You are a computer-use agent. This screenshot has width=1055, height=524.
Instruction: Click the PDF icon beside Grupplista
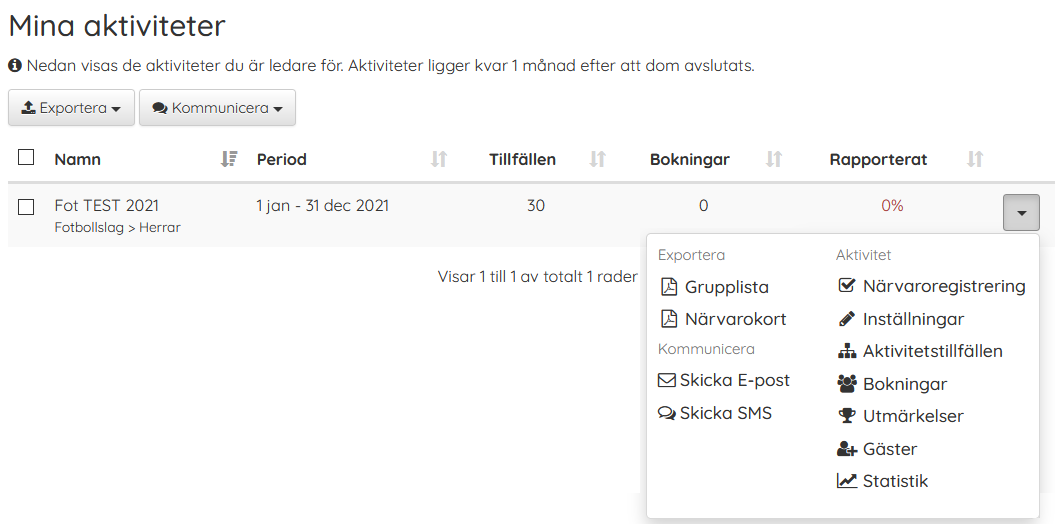(x=669, y=287)
